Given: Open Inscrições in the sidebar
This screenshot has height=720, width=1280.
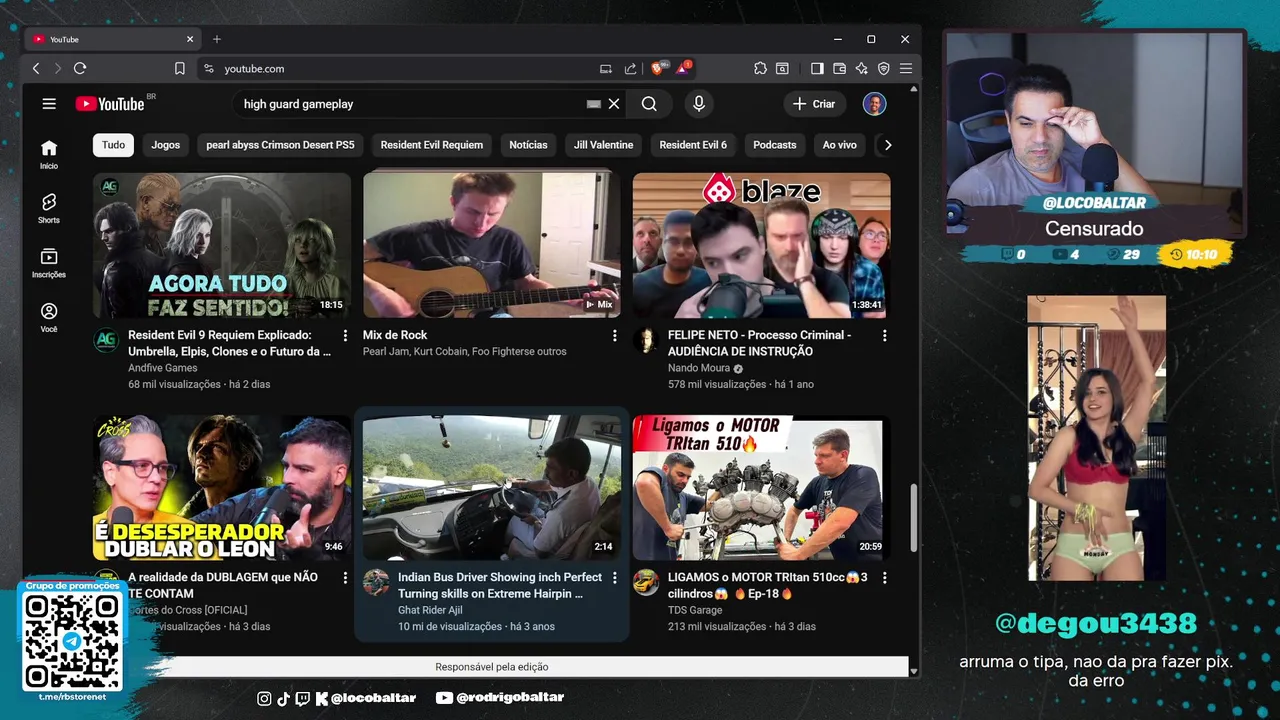Looking at the screenshot, I should click(x=49, y=263).
